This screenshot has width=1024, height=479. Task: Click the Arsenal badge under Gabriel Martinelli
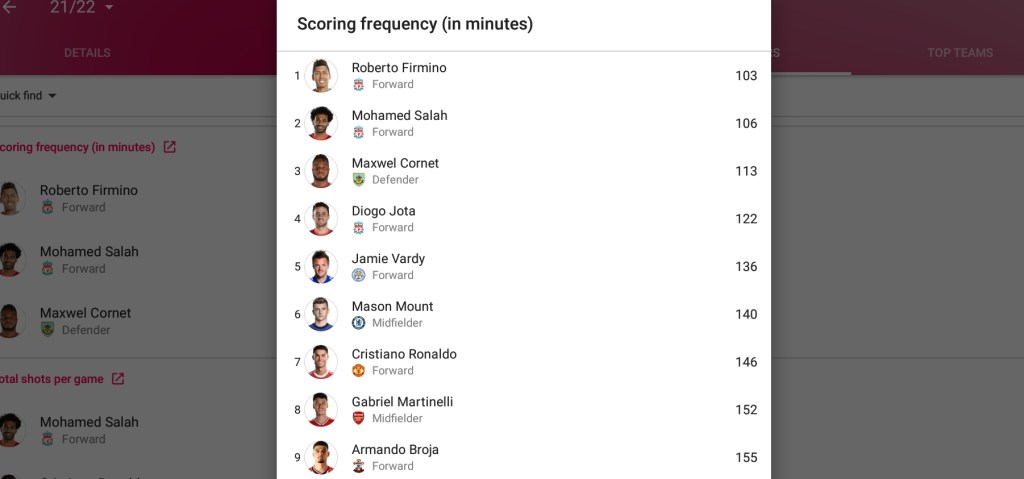[x=359, y=418]
